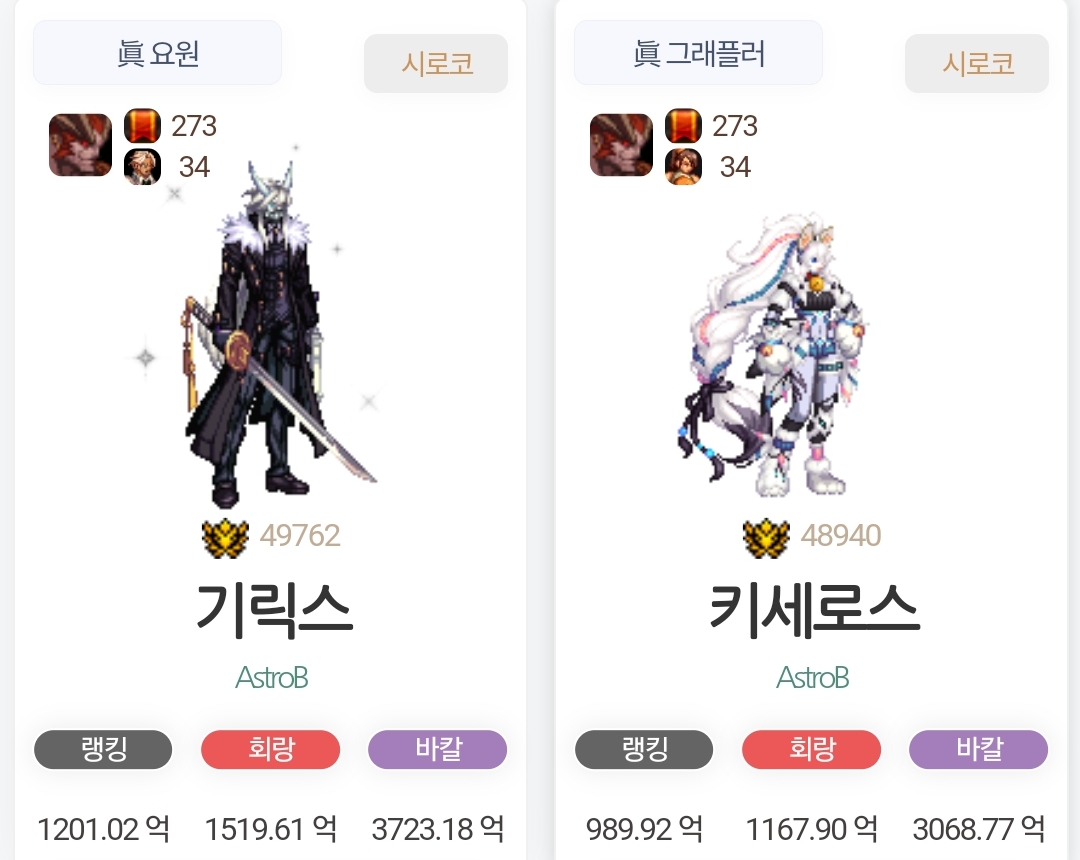Screen dimensions: 1080x860
Task: Open the 기릭스 character name link
Action: (274, 610)
